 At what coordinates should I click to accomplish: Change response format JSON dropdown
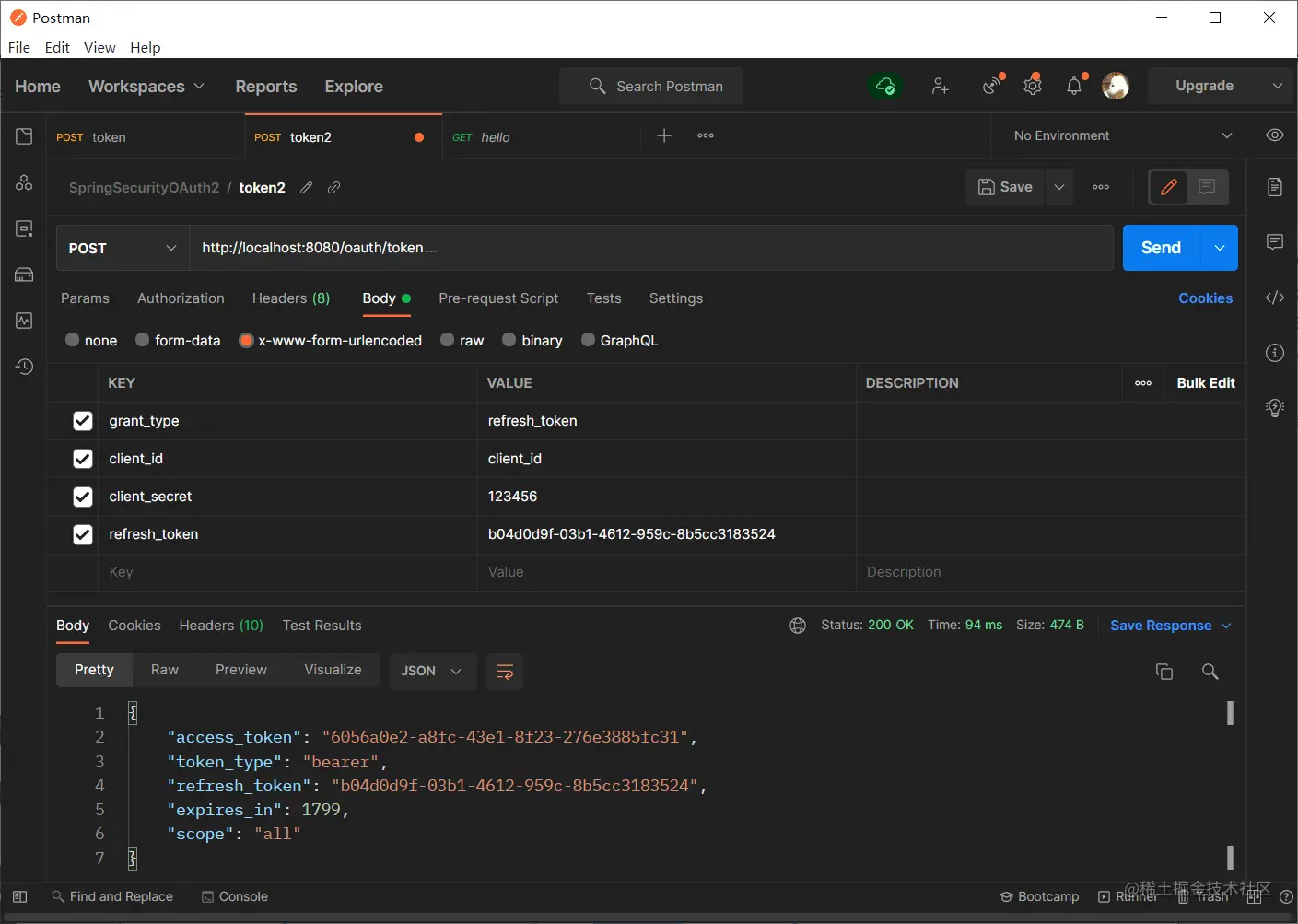(432, 672)
